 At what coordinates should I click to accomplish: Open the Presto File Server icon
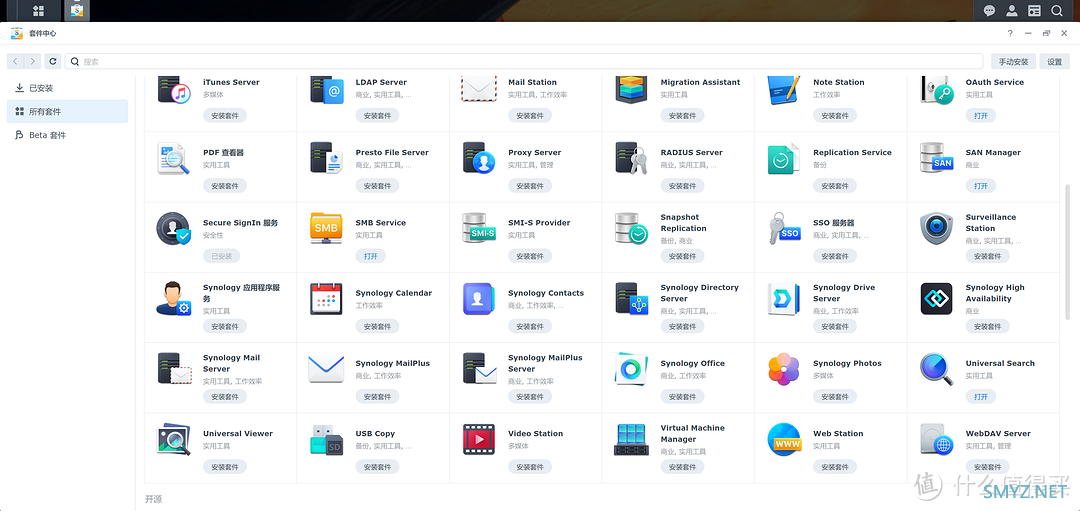[326, 158]
